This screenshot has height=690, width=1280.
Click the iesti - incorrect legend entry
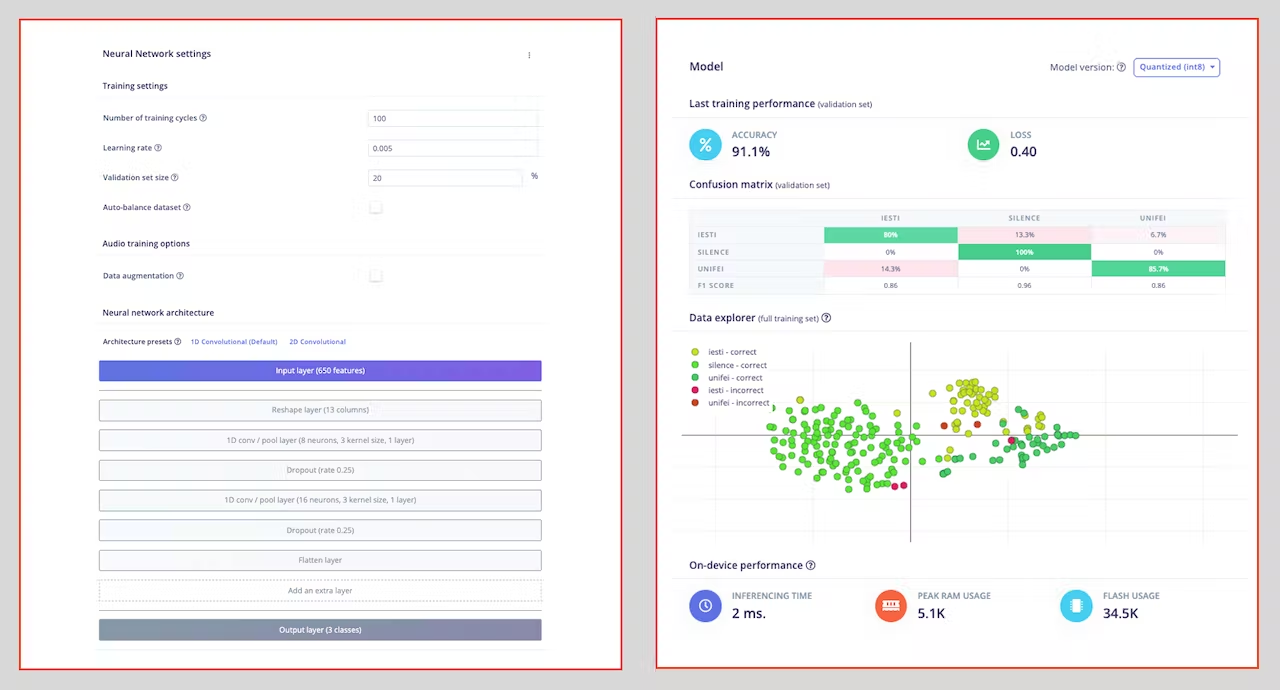point(728,390)
